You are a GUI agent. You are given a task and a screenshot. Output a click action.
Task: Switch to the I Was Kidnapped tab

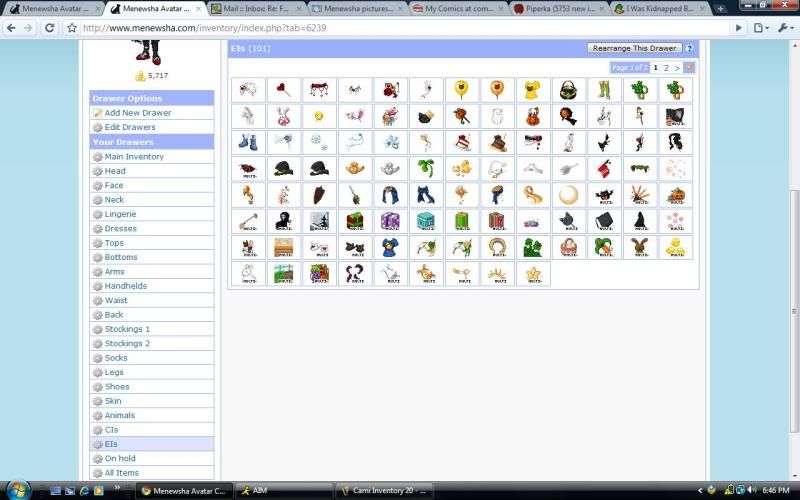click(660, 9)
